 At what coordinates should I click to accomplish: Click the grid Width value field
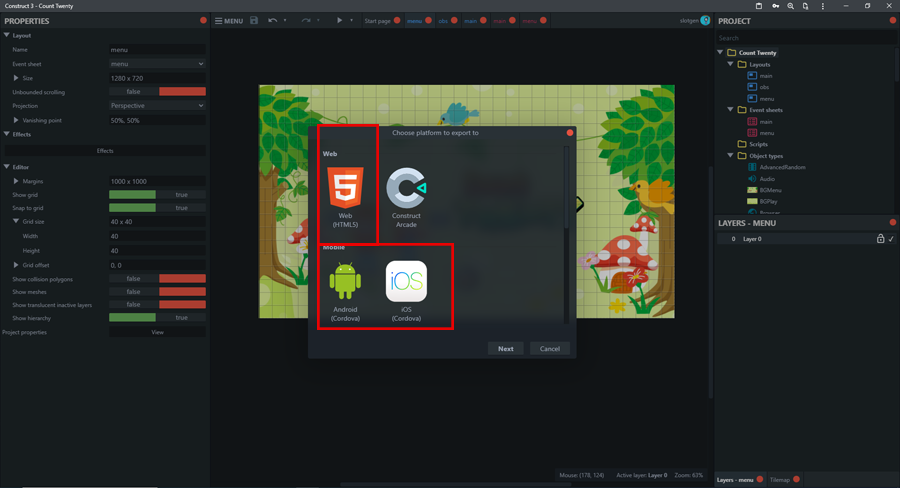tap(157, 236)
